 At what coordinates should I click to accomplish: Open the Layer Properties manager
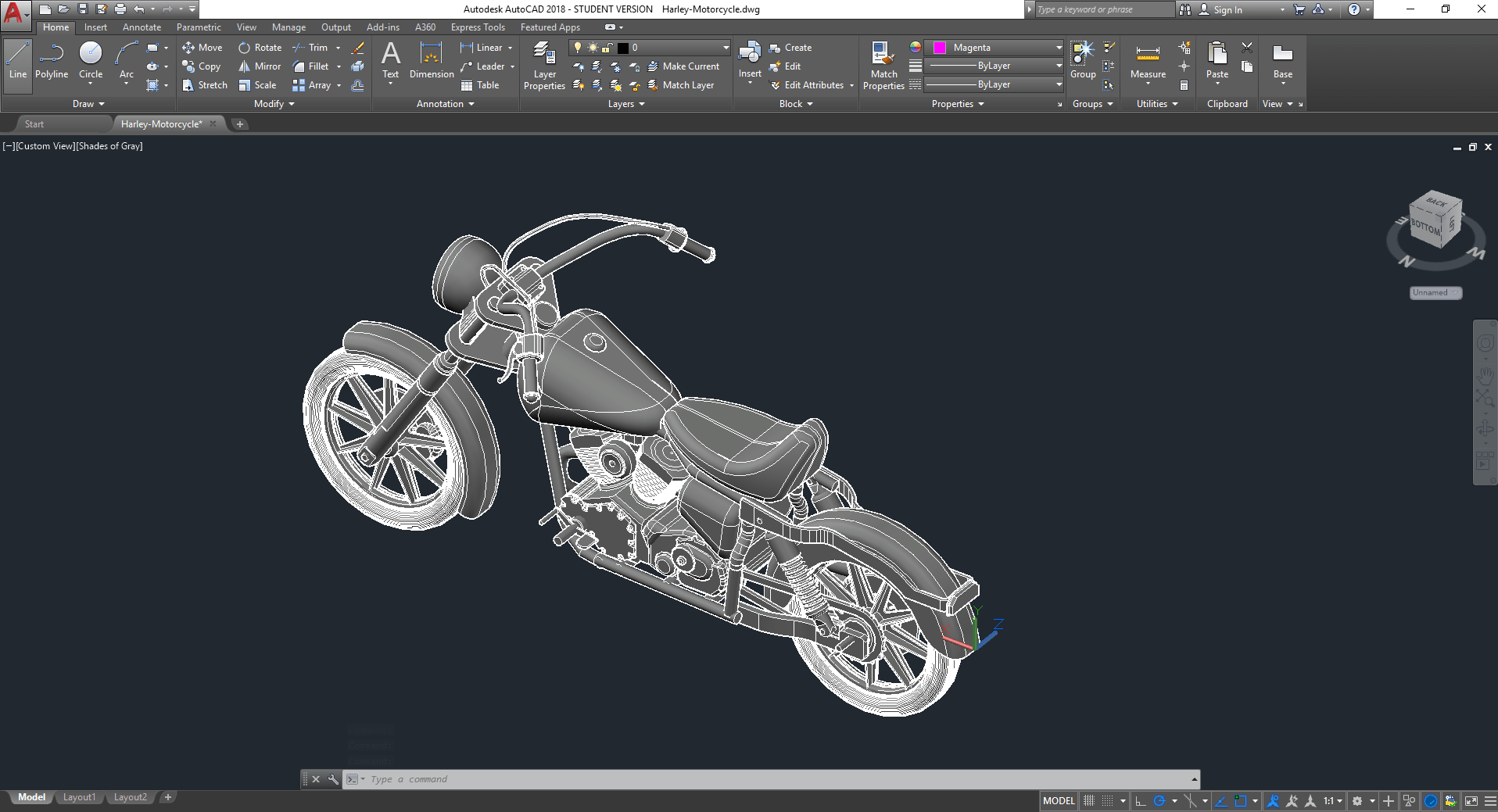543,66
